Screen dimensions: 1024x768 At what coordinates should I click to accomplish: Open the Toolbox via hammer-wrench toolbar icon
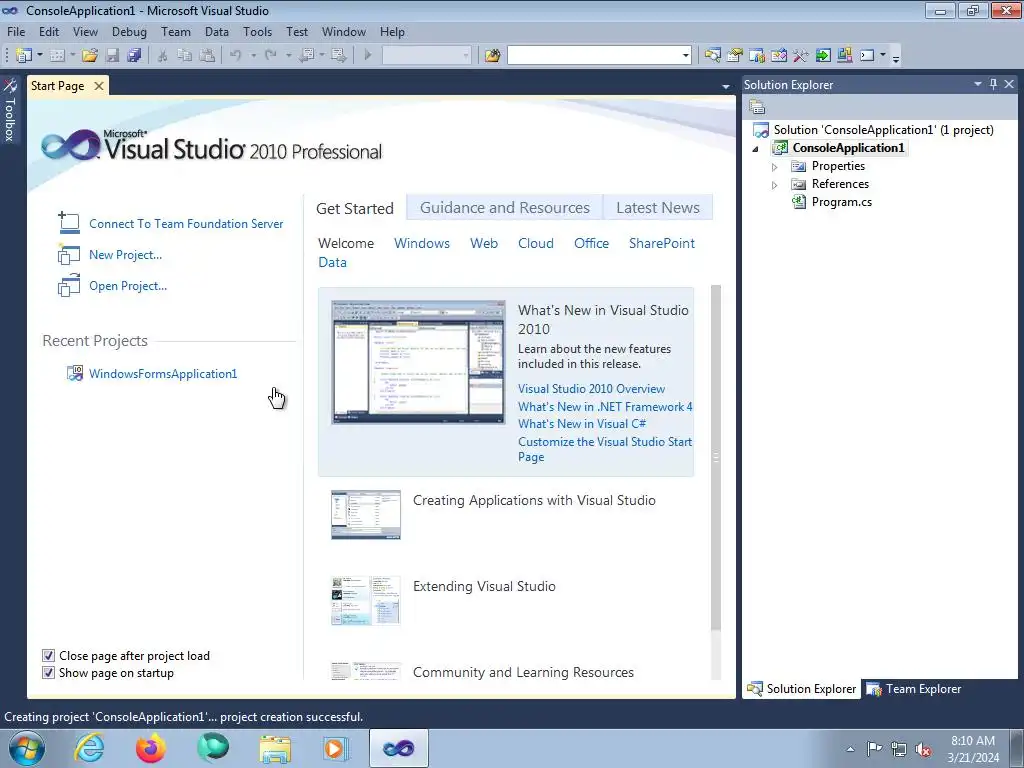click(x=801, y=56)
